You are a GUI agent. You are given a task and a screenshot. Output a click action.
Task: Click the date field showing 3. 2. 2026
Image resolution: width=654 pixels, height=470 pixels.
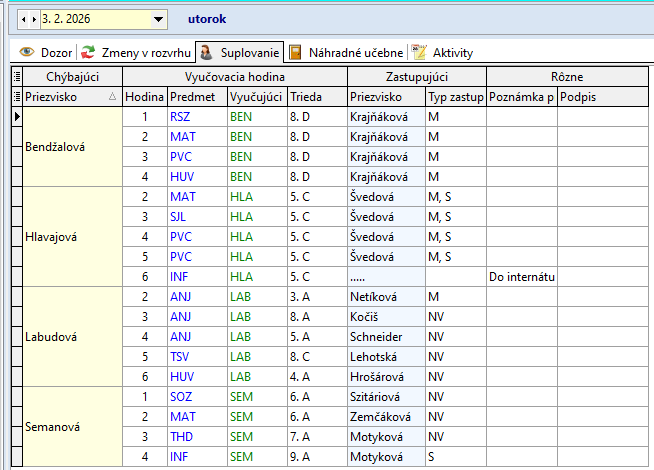coord(92,19)
